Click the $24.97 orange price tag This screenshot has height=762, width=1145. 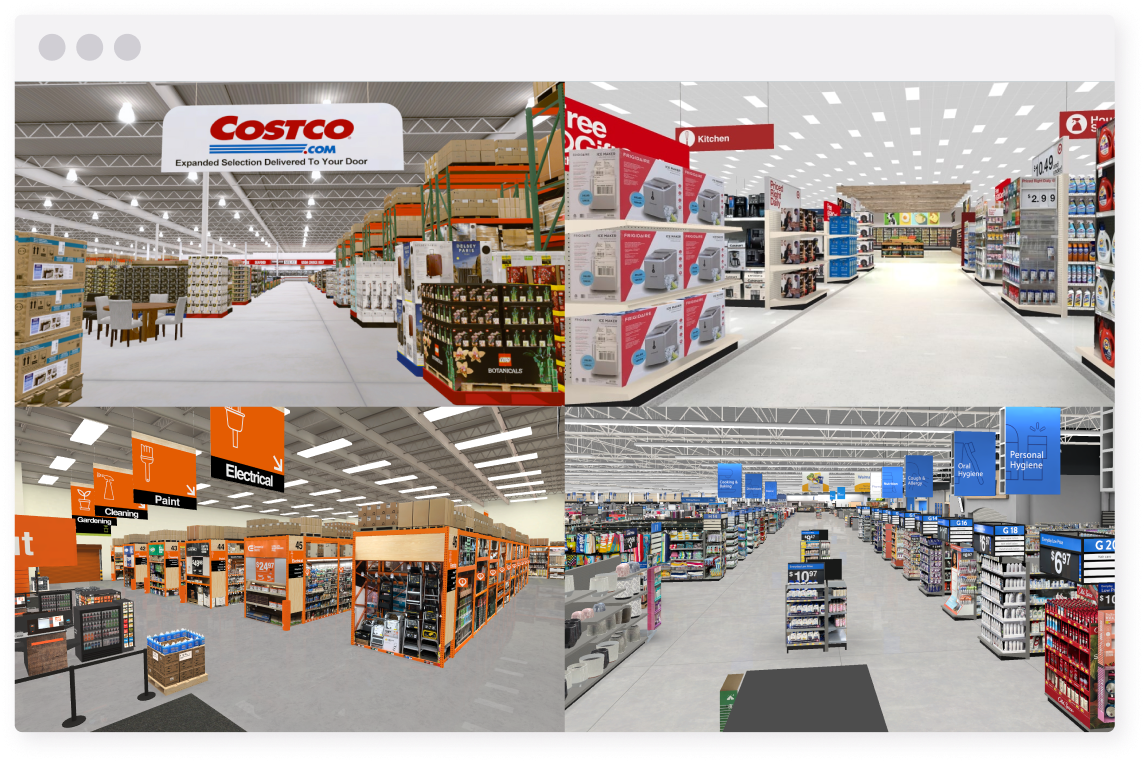[264, 567]
